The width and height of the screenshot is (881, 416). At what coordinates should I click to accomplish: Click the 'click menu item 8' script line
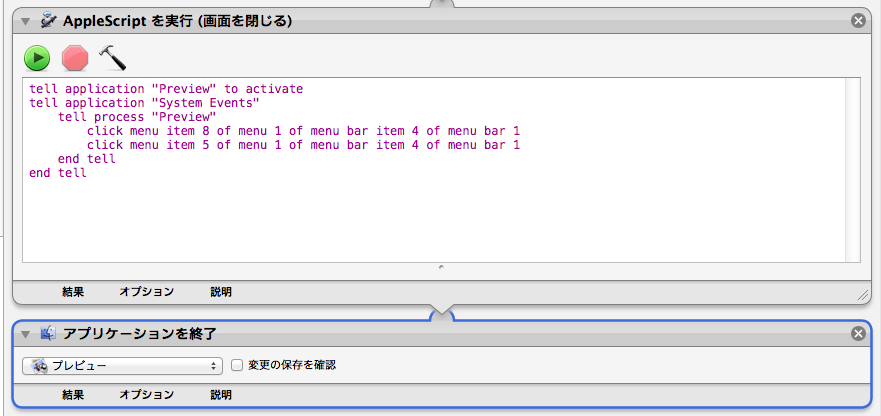pos(303,131)
